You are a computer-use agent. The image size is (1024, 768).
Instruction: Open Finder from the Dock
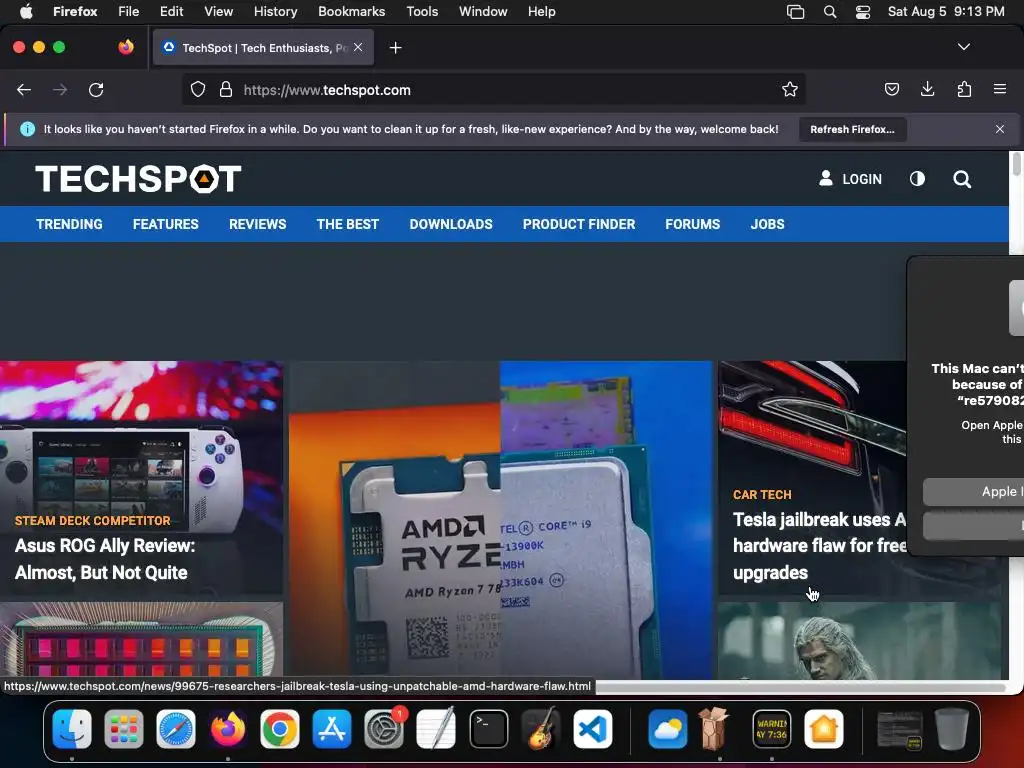point(72,729)
